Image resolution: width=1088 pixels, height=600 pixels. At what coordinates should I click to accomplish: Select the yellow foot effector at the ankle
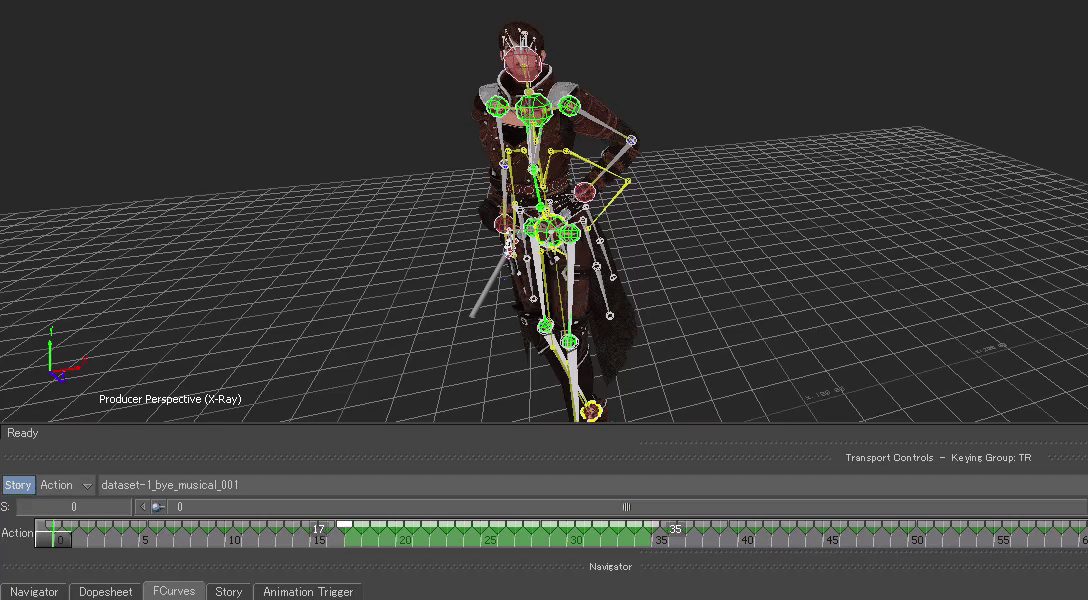[591, 410]
